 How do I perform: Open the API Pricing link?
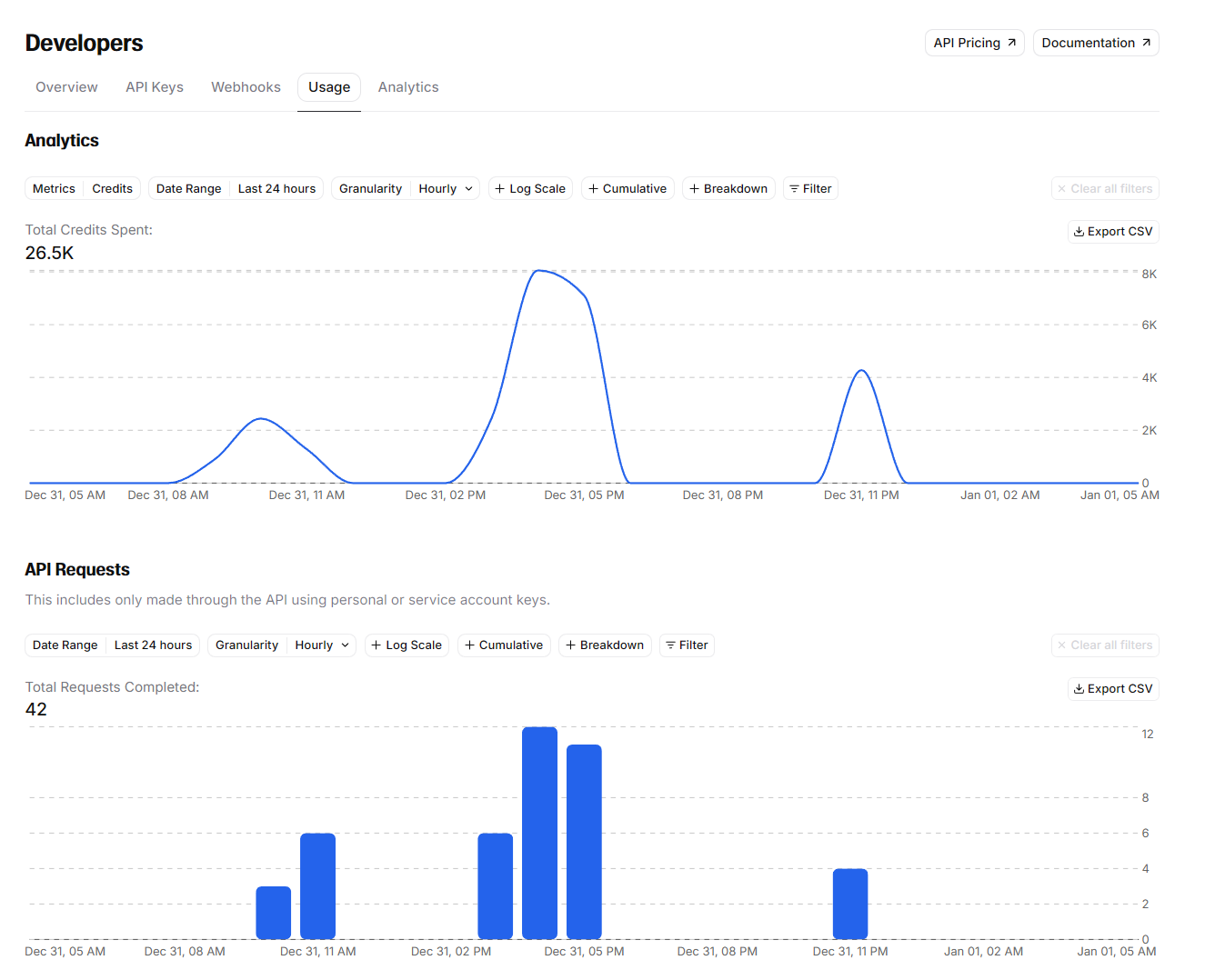click(x=975, y=43)
